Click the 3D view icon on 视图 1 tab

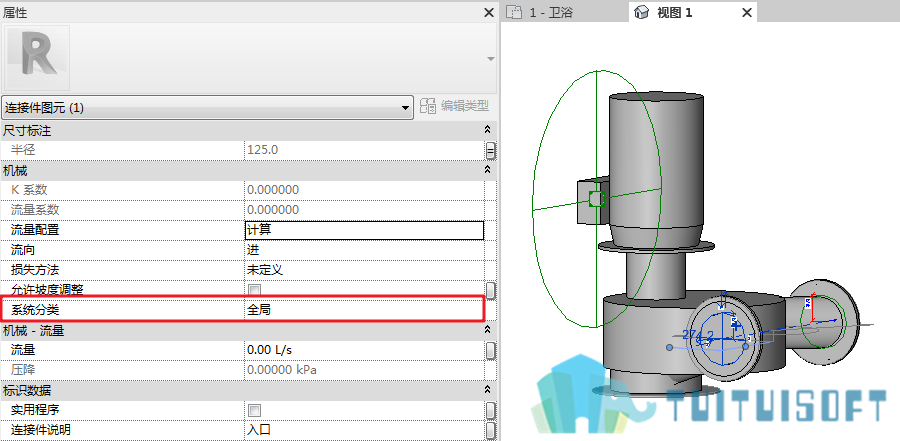[642, 12]
